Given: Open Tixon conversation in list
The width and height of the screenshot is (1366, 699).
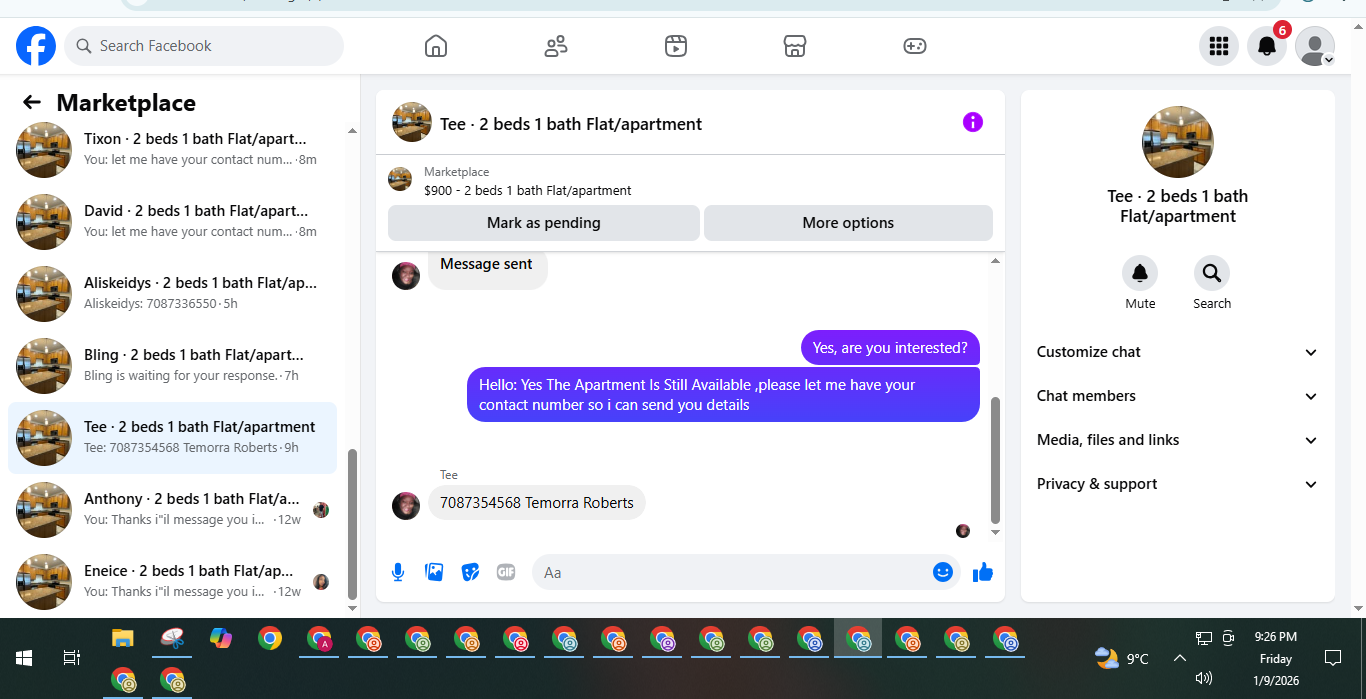Looking at the screenshot, I should (x=172, y=150).
